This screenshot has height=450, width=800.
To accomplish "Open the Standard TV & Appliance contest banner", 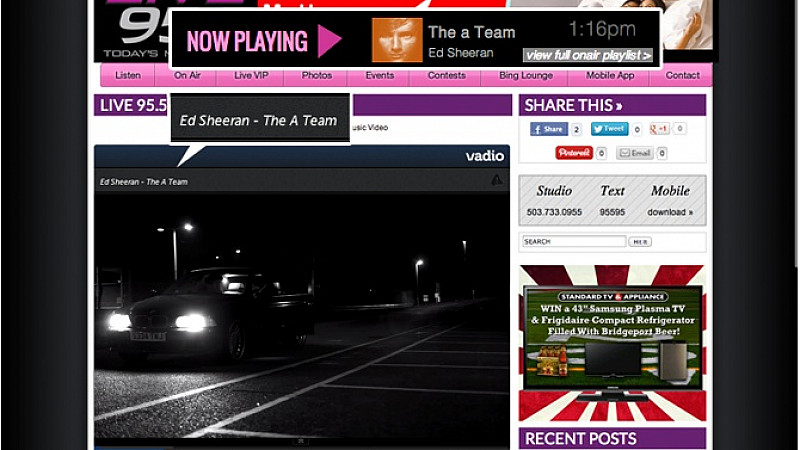I will click(612, 343).
